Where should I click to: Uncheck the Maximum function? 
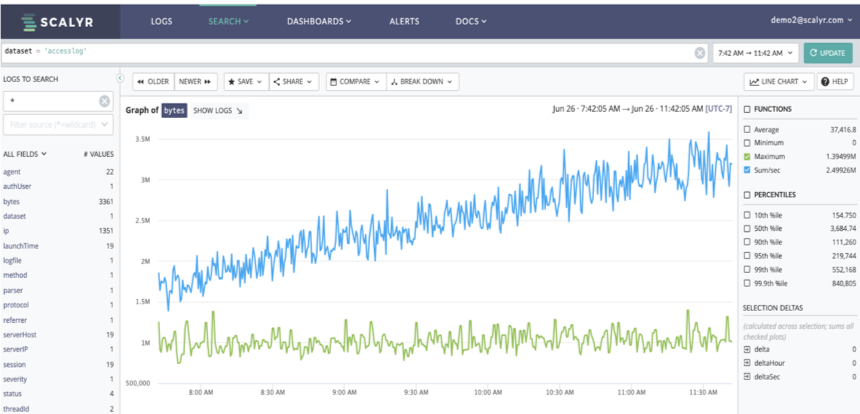tap(747, 157)
